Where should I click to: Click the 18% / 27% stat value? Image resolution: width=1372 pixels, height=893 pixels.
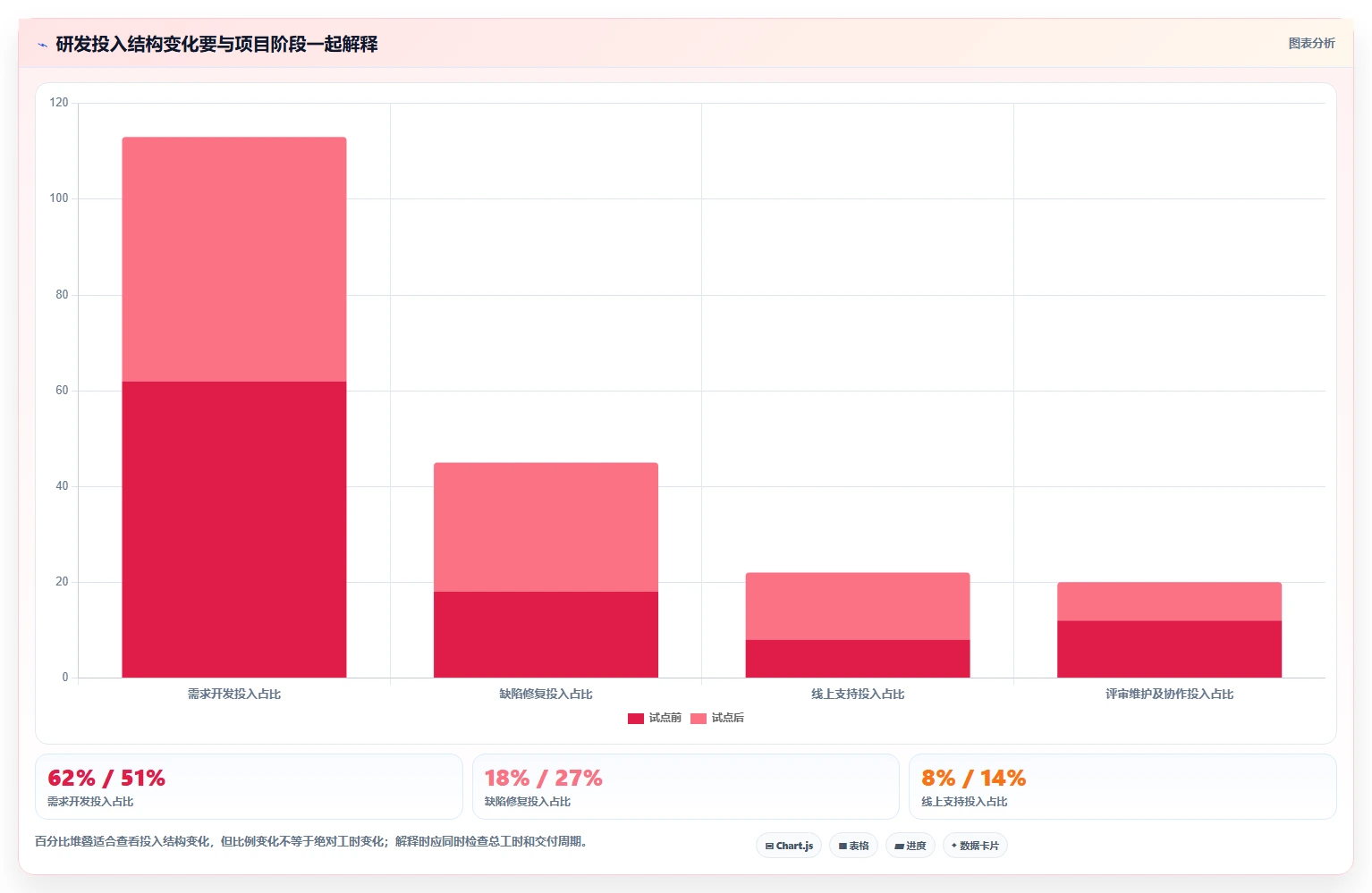(x=543, y=779)
